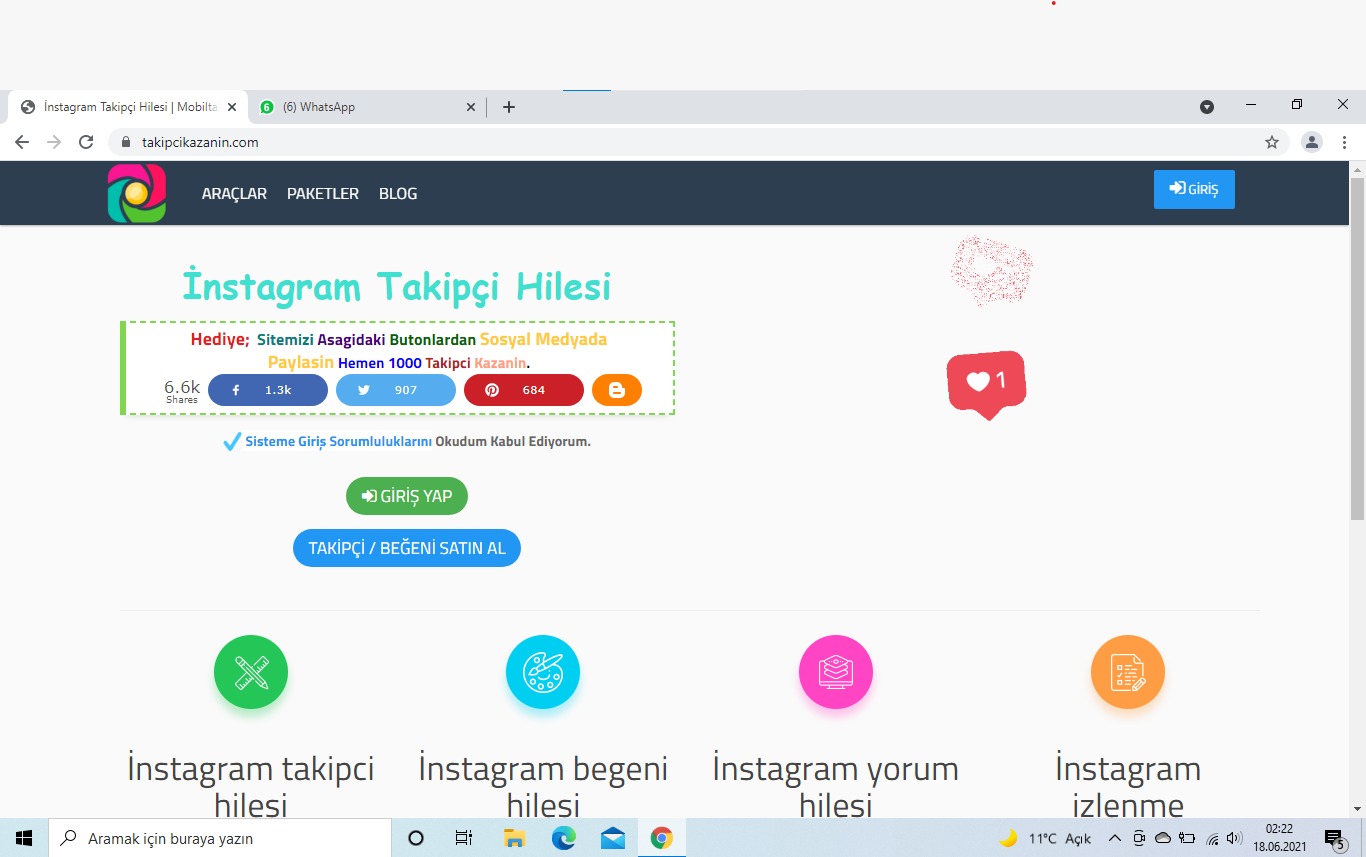Open Meet Now from the system tray
This screenshot has height=857, width=1366.
(x=1139, y=838)
